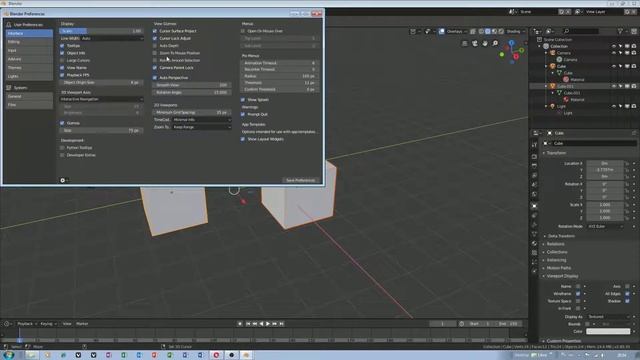This screenshot has height=360, width=640.
Task: Switch to the Editing preferences tab
Action: (29, 42)
